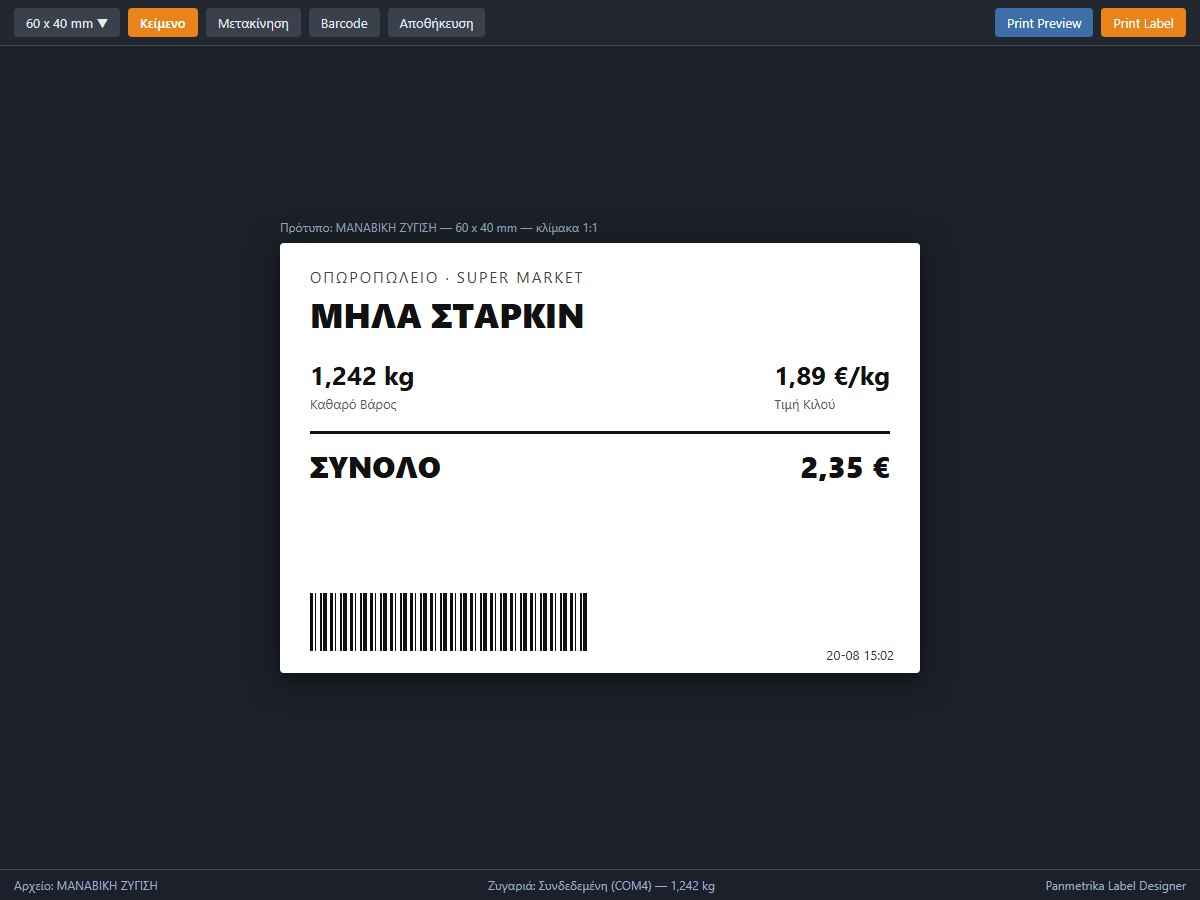Screen dimensions: 1200x900
Task: Select the ΟΠΩΡΟΠΩΛΕΙΟ · SUPER MARKET header
Action: coord(446,278)
